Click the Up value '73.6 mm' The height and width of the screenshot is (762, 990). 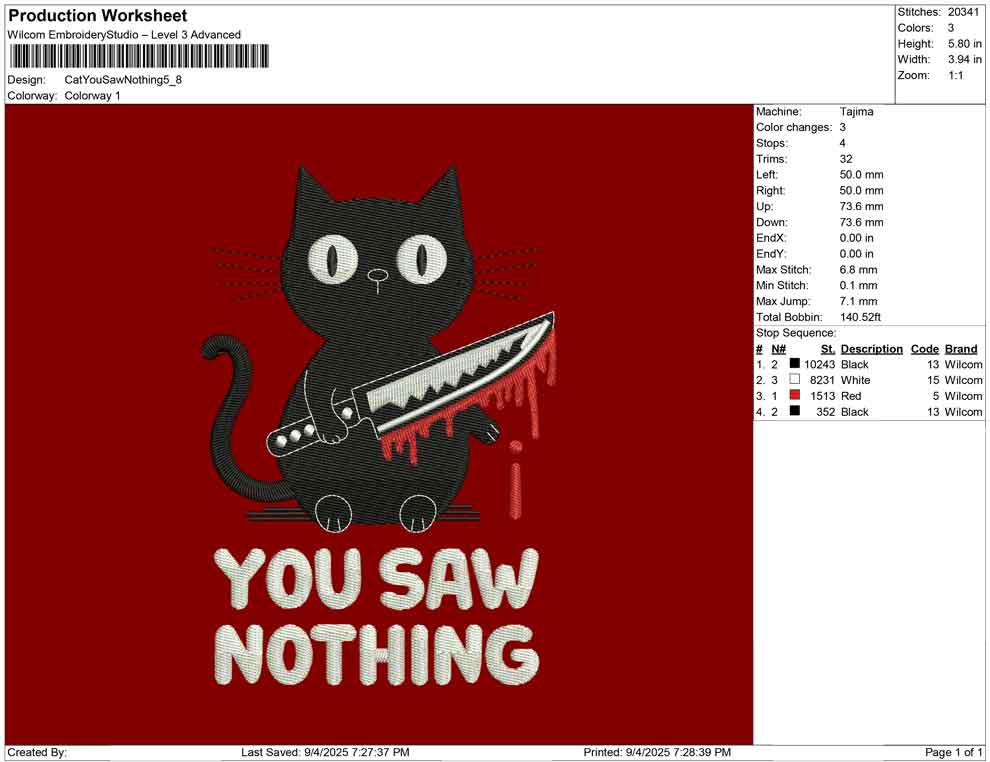click(861, 206)
